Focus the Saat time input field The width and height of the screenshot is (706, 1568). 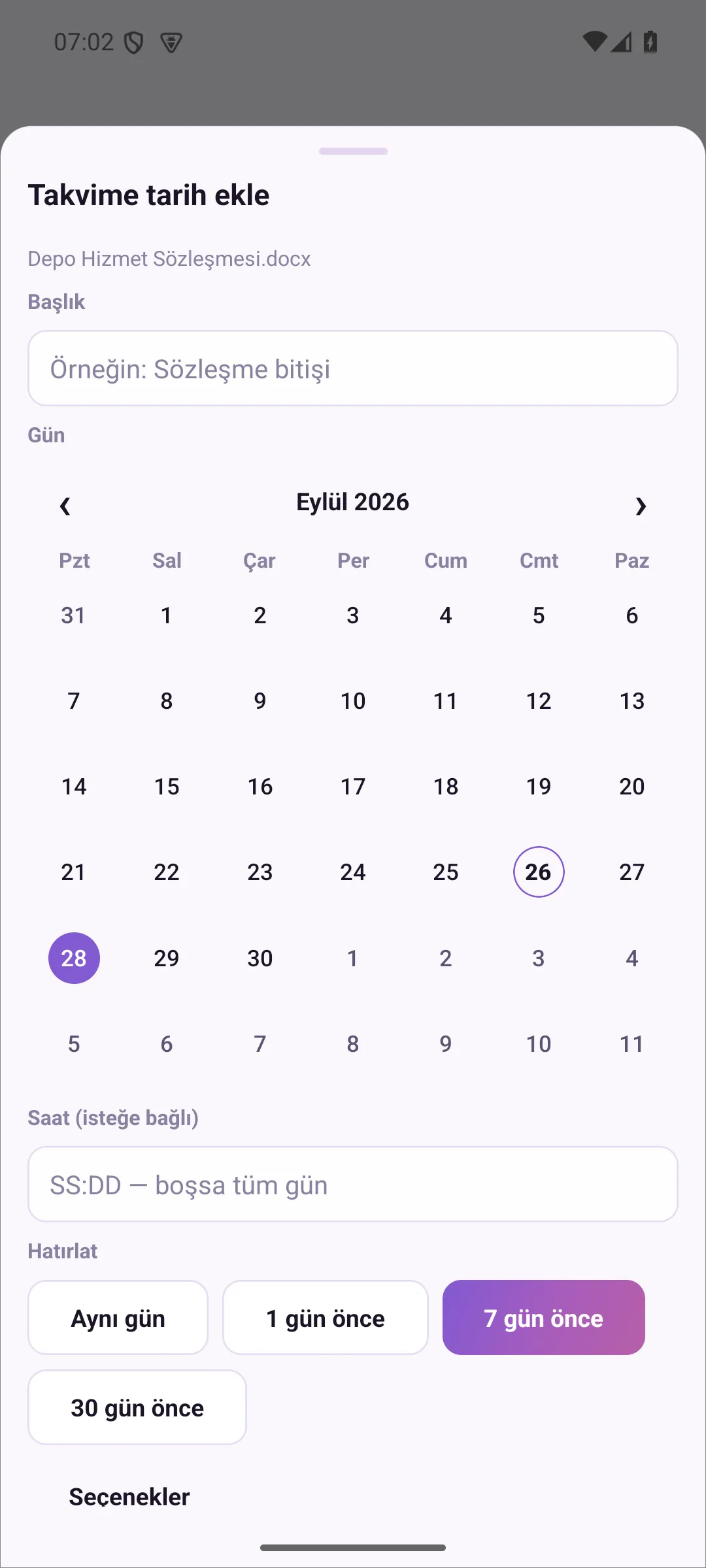point(353,1184)
